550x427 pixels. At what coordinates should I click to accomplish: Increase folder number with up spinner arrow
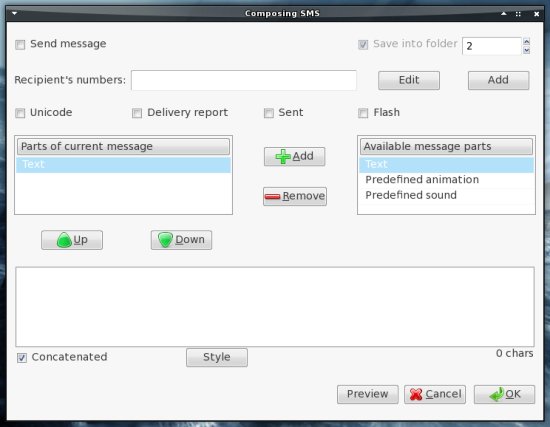[526, 41]
